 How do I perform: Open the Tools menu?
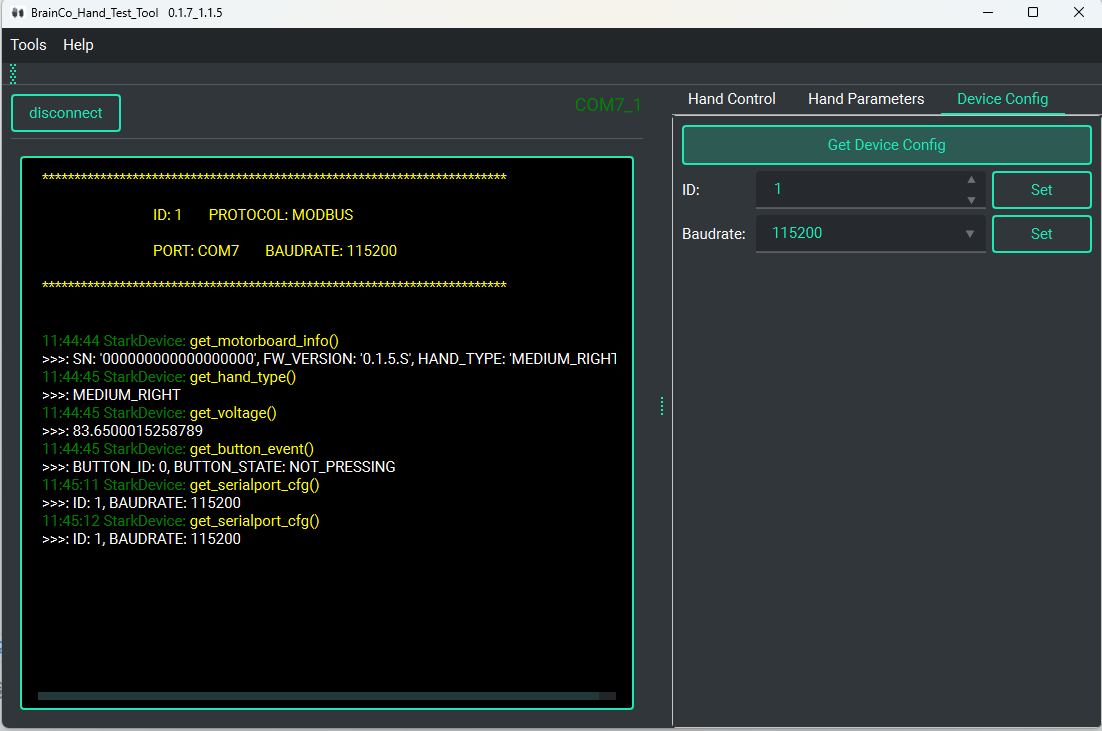click(x=29, y=45)
